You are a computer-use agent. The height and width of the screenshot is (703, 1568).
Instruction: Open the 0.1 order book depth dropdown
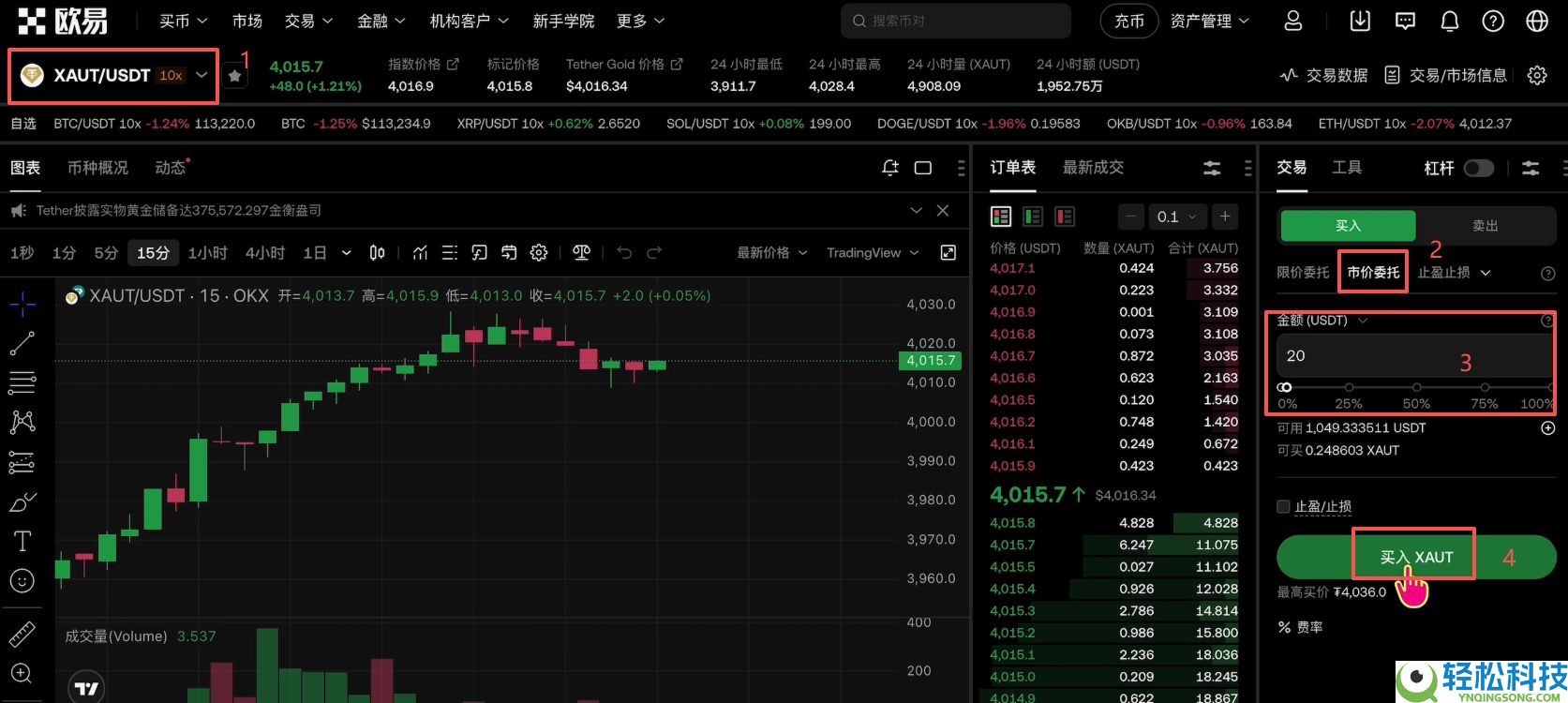[1178, 217]
